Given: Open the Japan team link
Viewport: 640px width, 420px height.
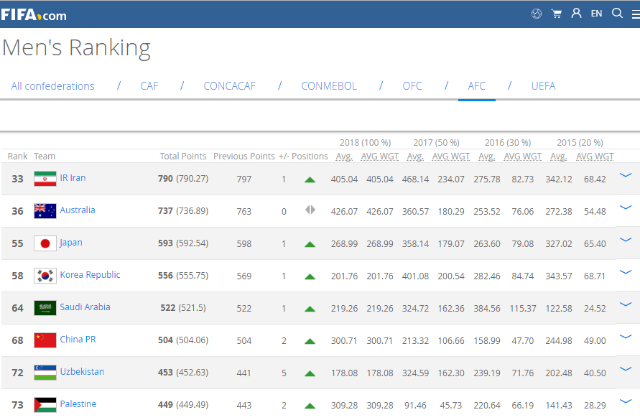Looking at the screenshot, I should coord(71,243).
